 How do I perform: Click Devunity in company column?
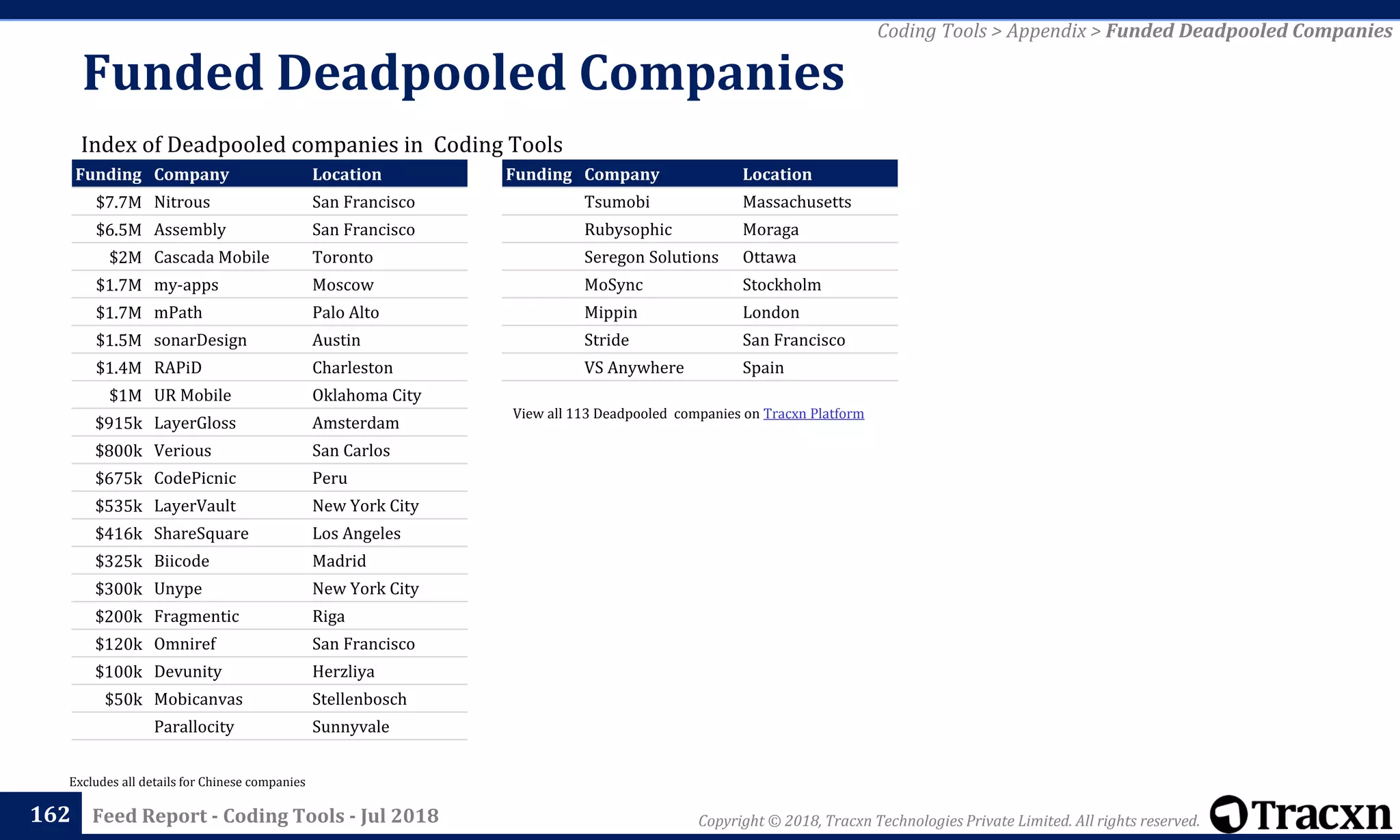pyautogui.click(x=188, y=672)
